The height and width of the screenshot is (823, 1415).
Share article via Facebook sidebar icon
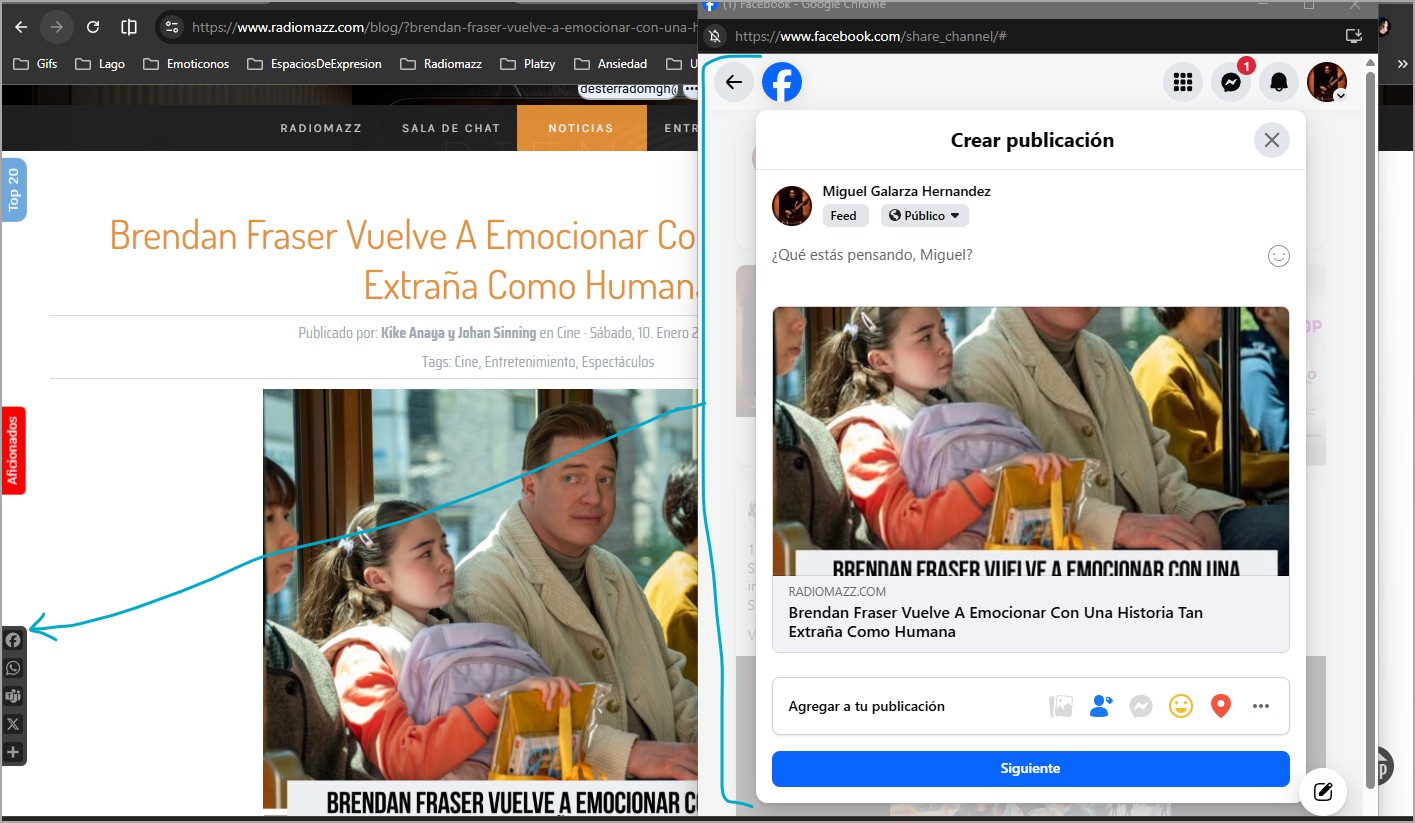click(13, 640)
